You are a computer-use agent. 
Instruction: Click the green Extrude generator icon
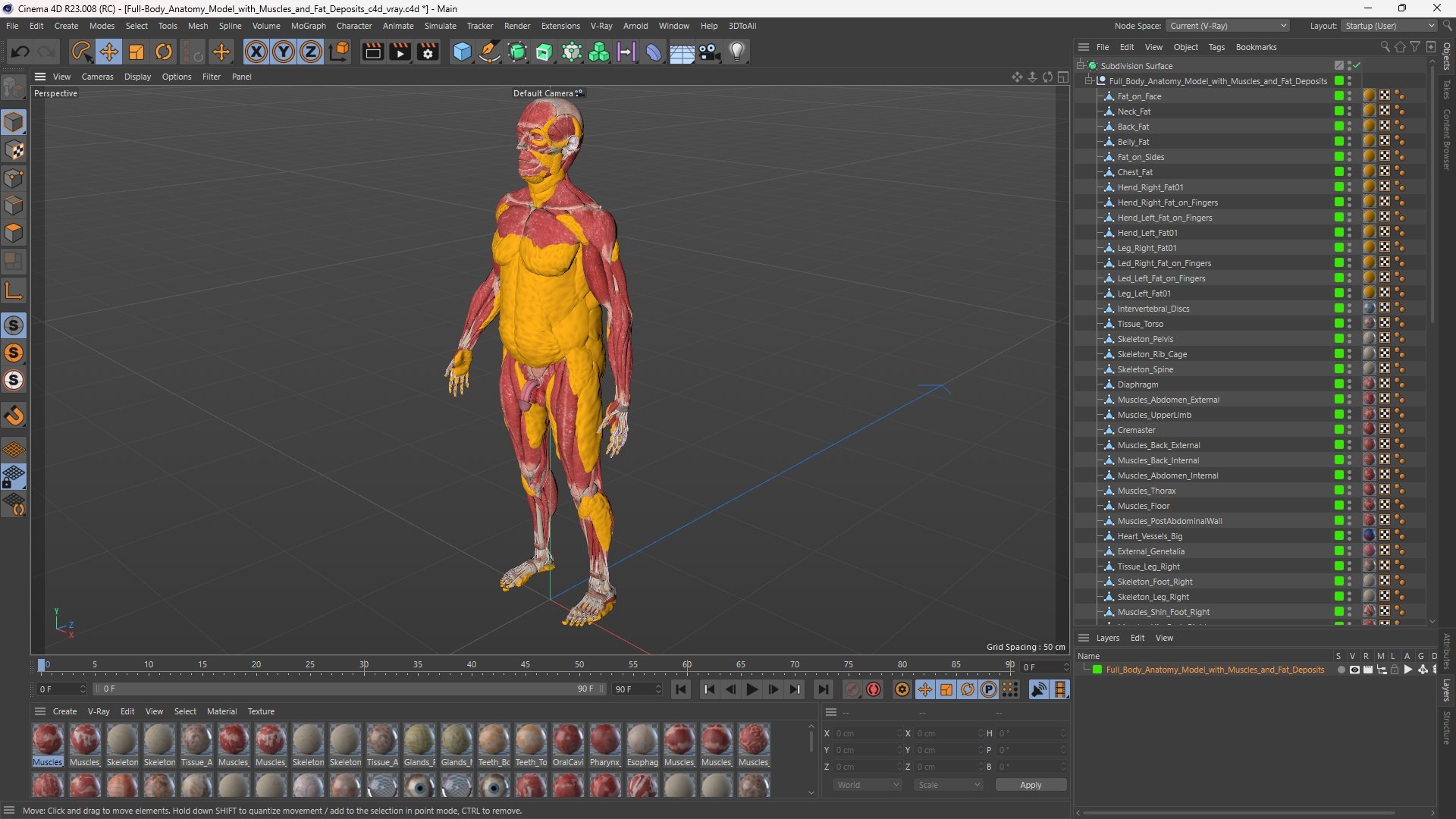pos(544,52)
